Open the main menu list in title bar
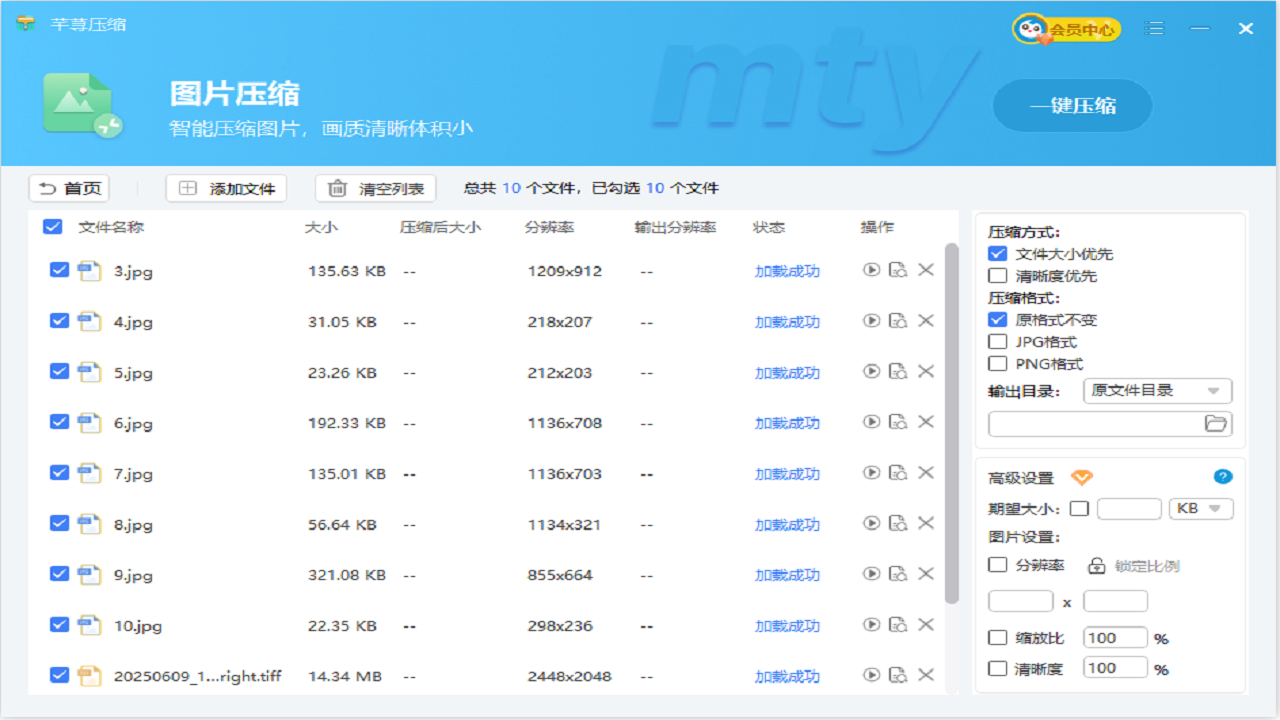The width and height of the screenshot is (1280, 720). [1155, 29]
